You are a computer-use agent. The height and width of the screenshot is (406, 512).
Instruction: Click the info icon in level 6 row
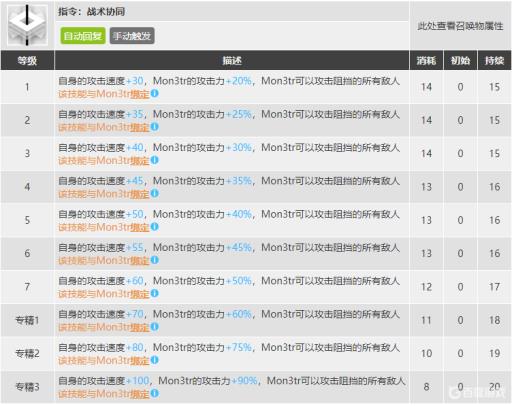[154, 260]
